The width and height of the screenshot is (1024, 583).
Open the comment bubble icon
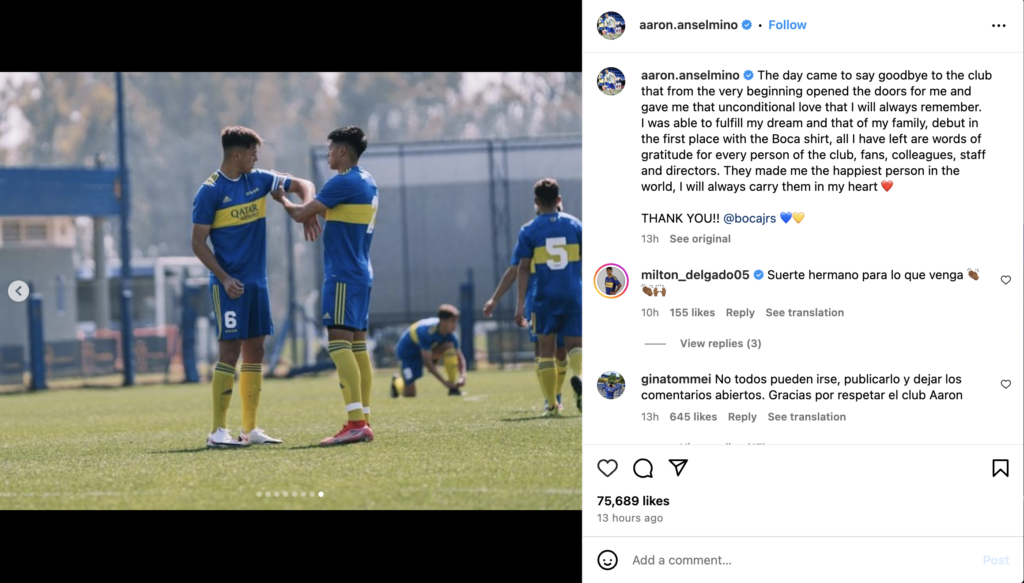tap(643, 467)
